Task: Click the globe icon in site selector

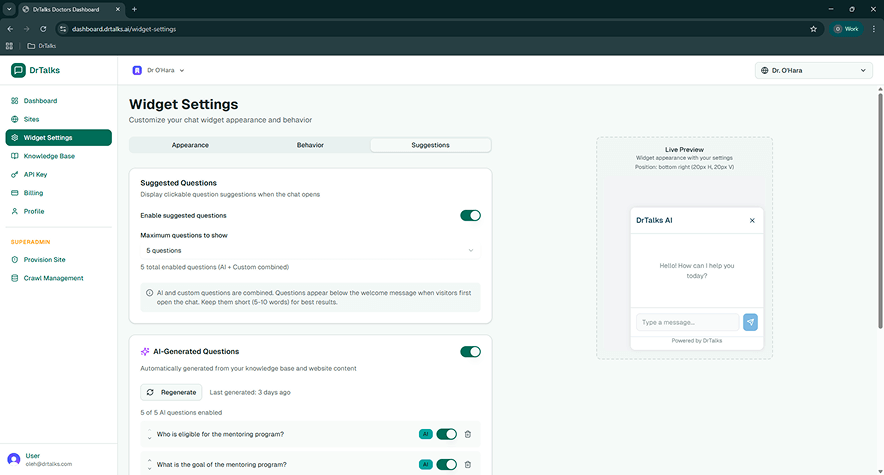Action: point(764,70)
